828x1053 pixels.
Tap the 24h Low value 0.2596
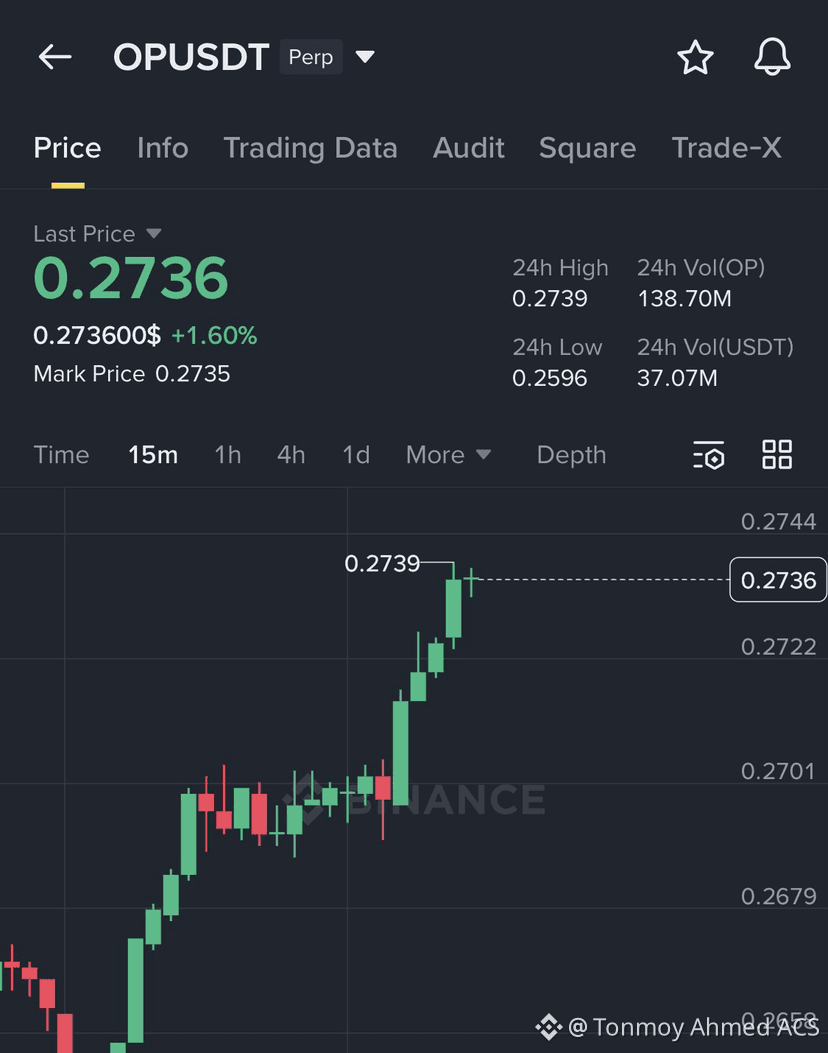click(550, 379)
